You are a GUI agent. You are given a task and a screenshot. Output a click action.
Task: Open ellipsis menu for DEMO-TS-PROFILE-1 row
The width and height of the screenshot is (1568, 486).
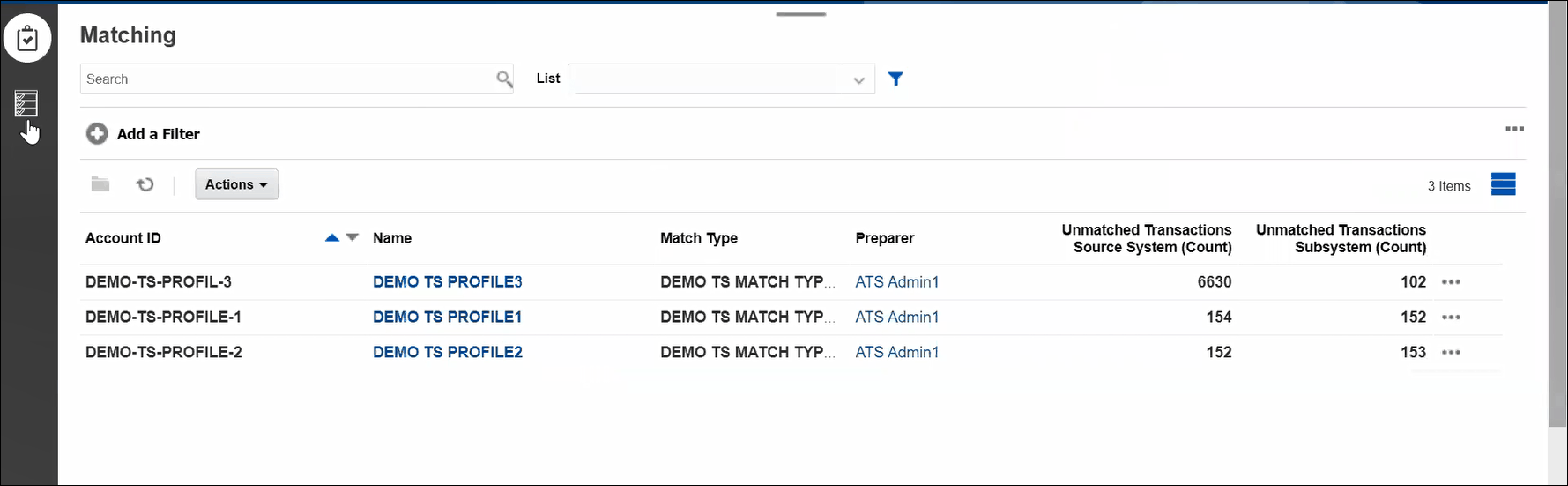pyautogui.click(x=1451, y=318)
